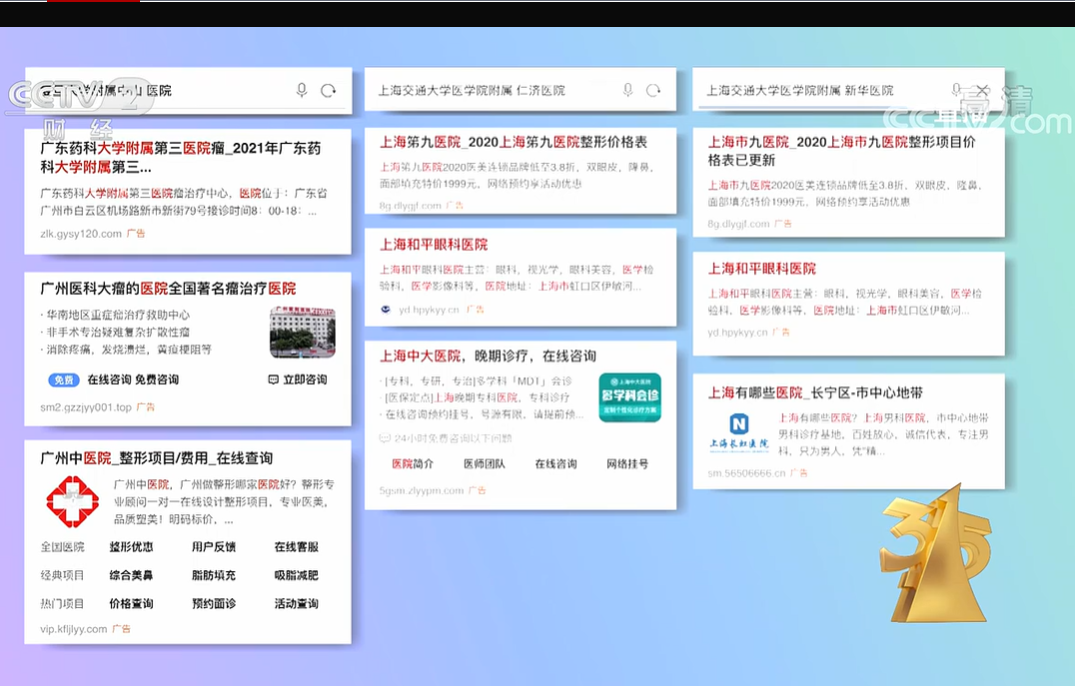1075x686 pixels.
Task: Click the 活动查询 link
Action: 296,603
